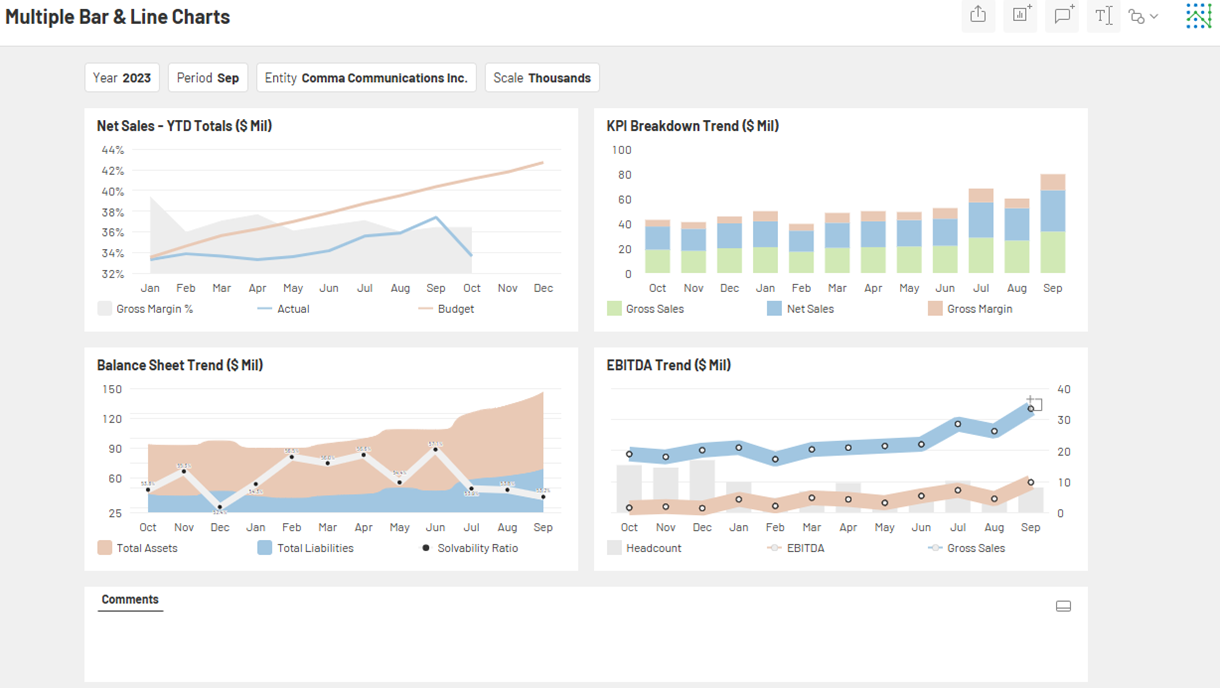
Task: Toggle the Budget legend series
Action: click(446, 309)
